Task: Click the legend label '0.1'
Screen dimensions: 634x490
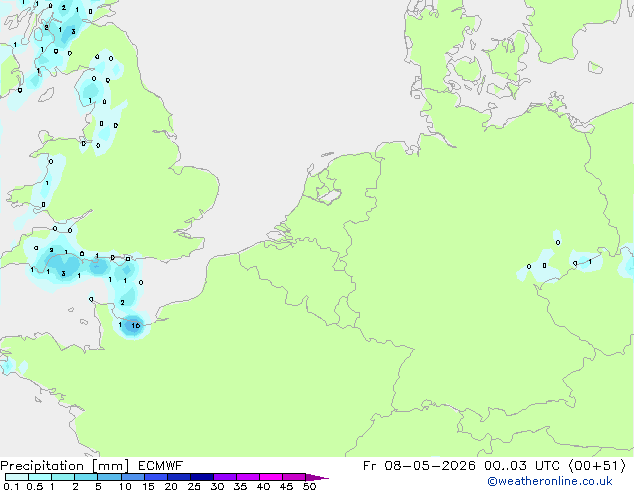Action: (11, 486)
